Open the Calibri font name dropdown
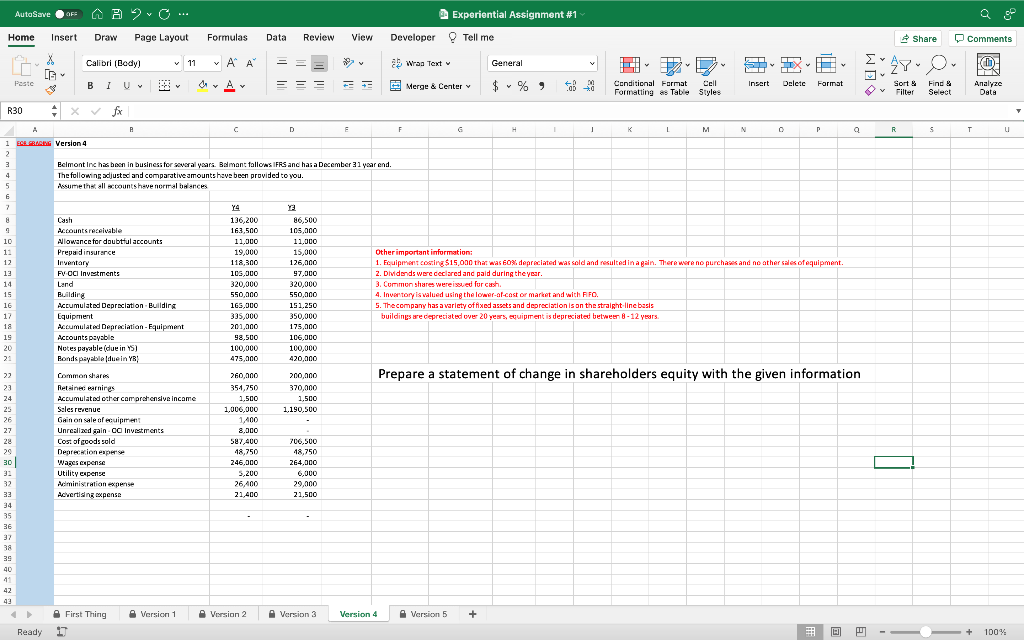The width and height of the screenshot is (1024, 640). click(176, 63)
